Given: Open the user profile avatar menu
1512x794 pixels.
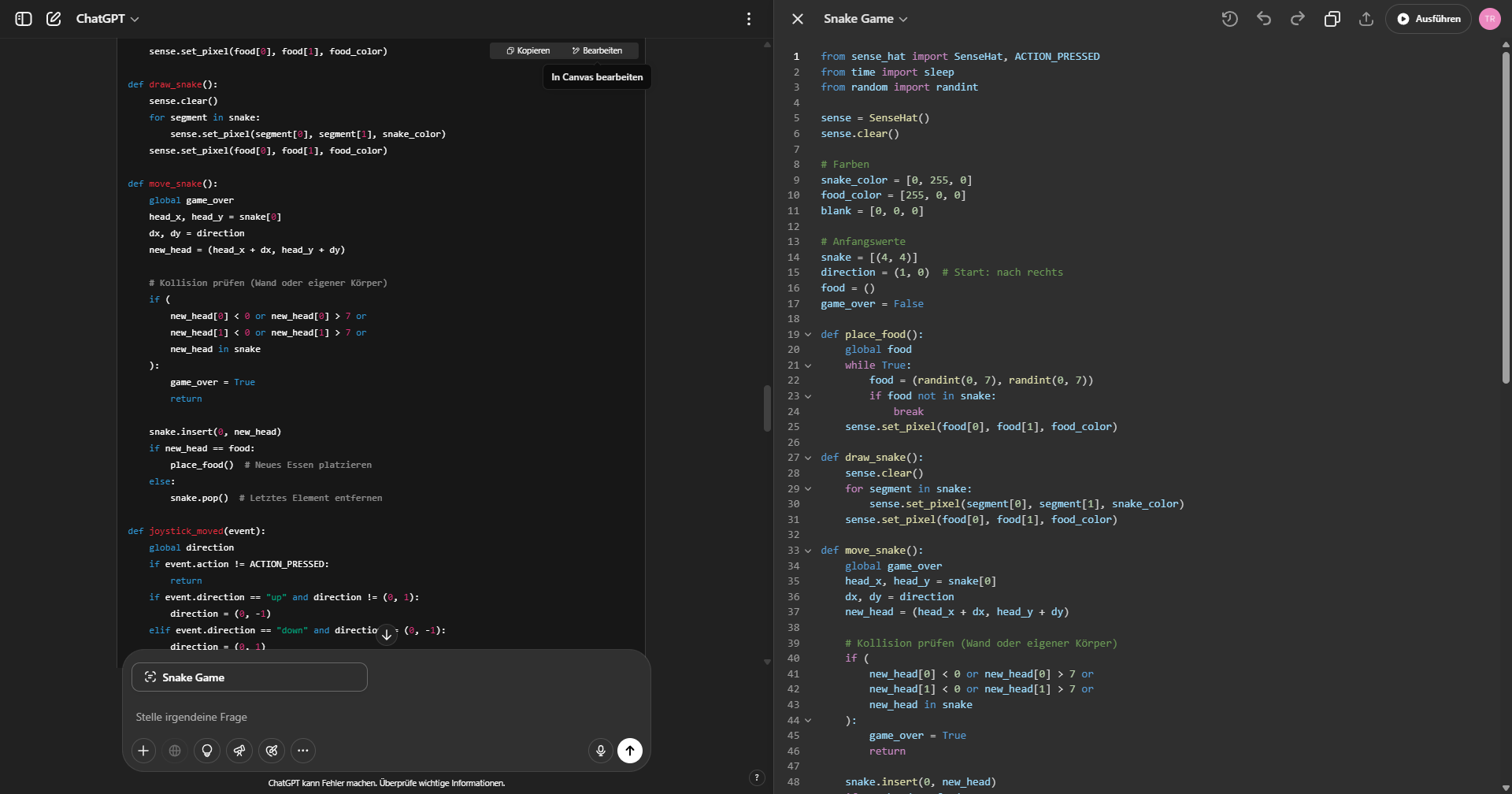Looking at the screenshot, I should pyautogui.click(x=1490, y=19).
